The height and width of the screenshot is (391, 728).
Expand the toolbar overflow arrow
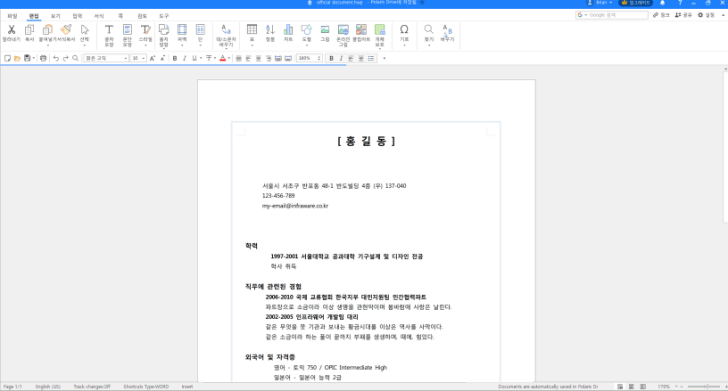coord(384,58)
